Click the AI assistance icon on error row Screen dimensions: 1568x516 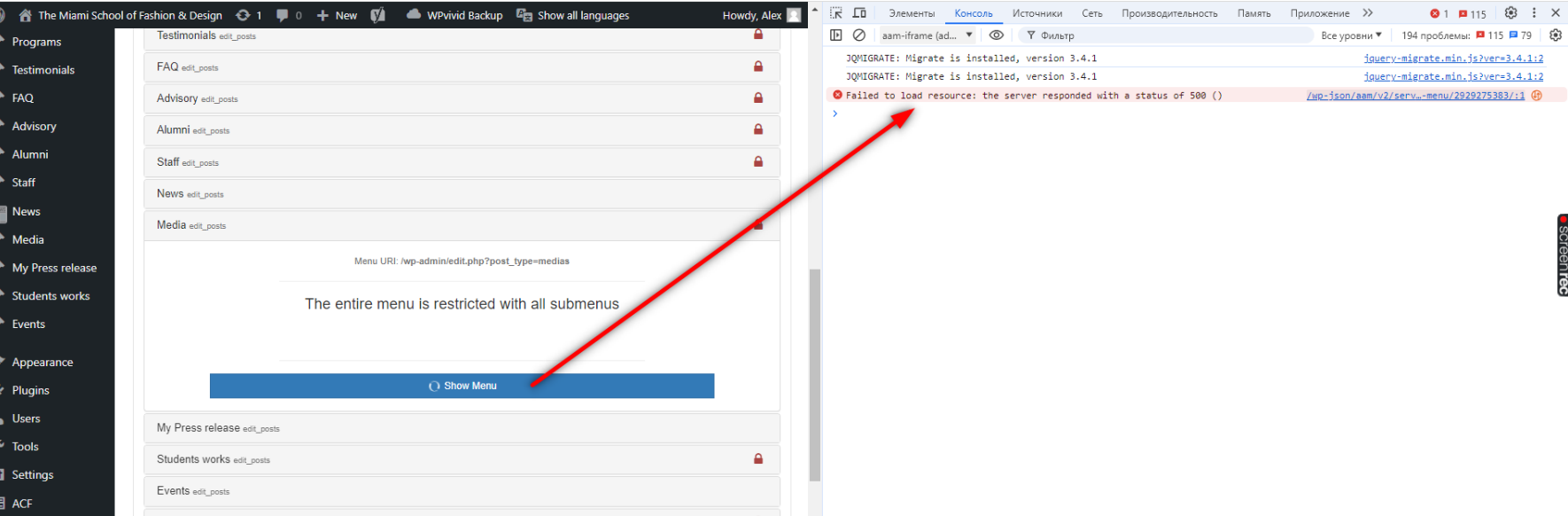(x=1537, y=96)
